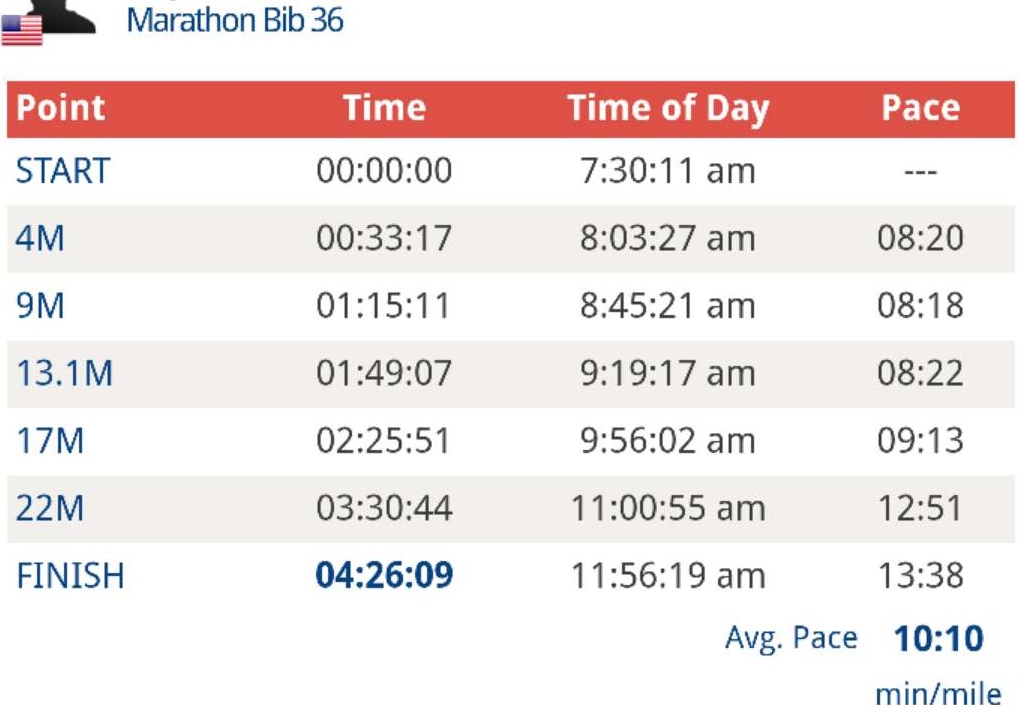Viewport: 1019px width, 708px height.
Task: Click the Pace column header
Action: pos(920,107)
